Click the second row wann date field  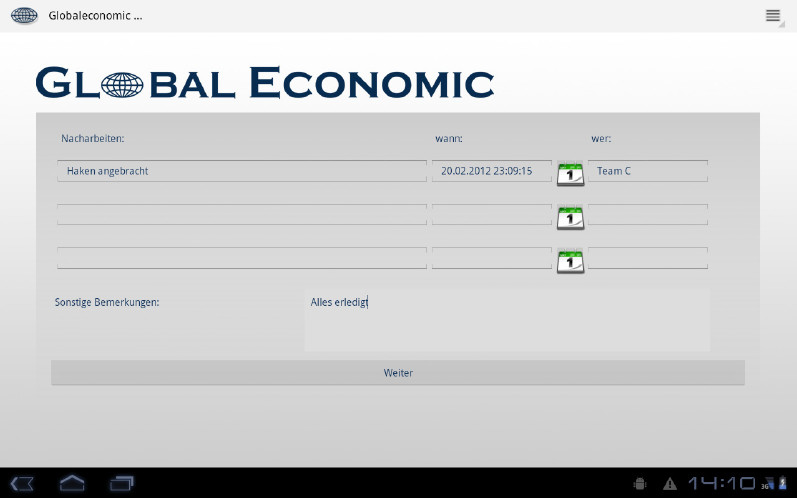click(492, 214)
